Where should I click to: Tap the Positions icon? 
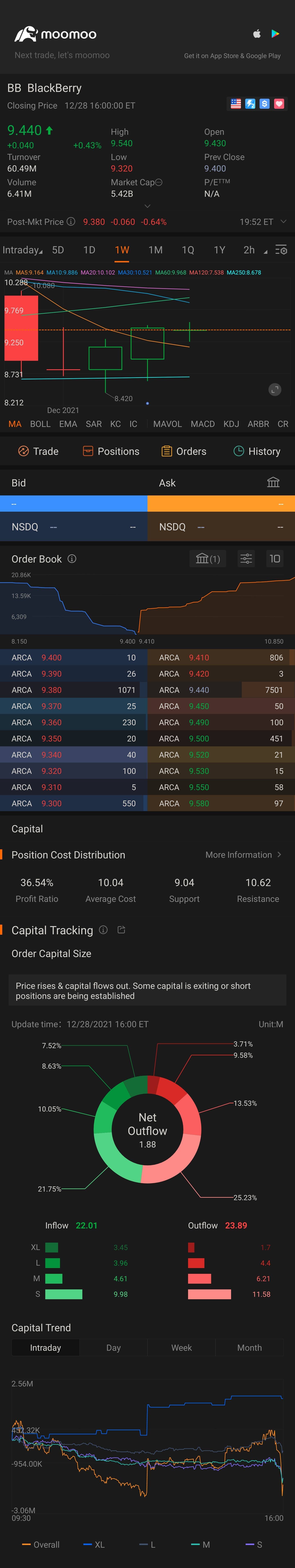point(88,451)
